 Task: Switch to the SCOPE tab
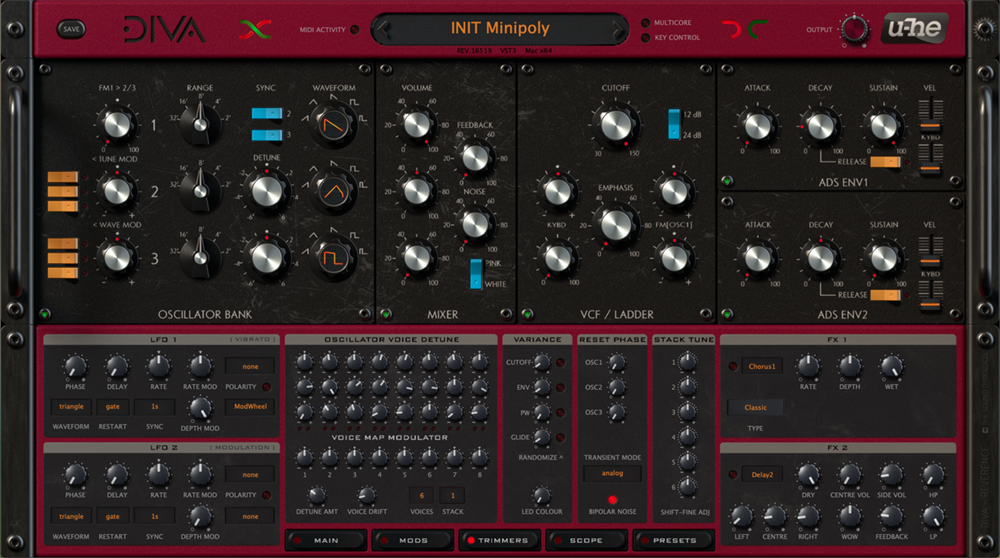point(587,540)
